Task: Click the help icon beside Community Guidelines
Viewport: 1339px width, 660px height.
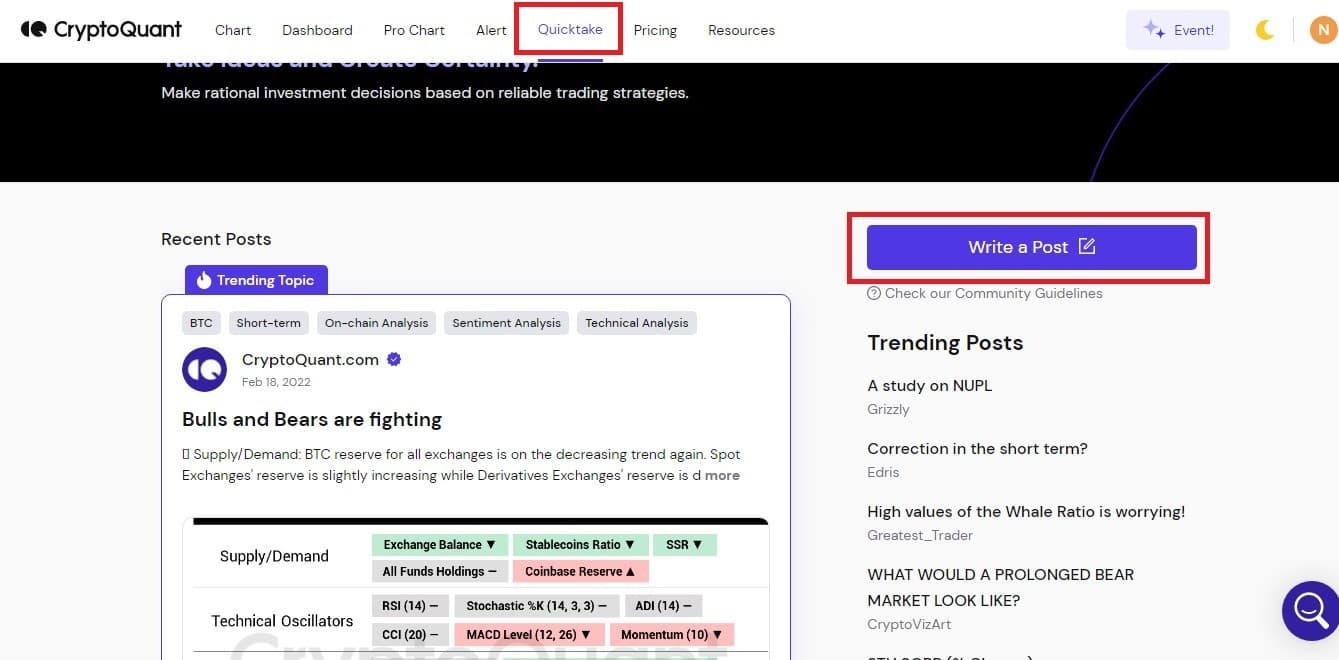Action: pos(874,293)
